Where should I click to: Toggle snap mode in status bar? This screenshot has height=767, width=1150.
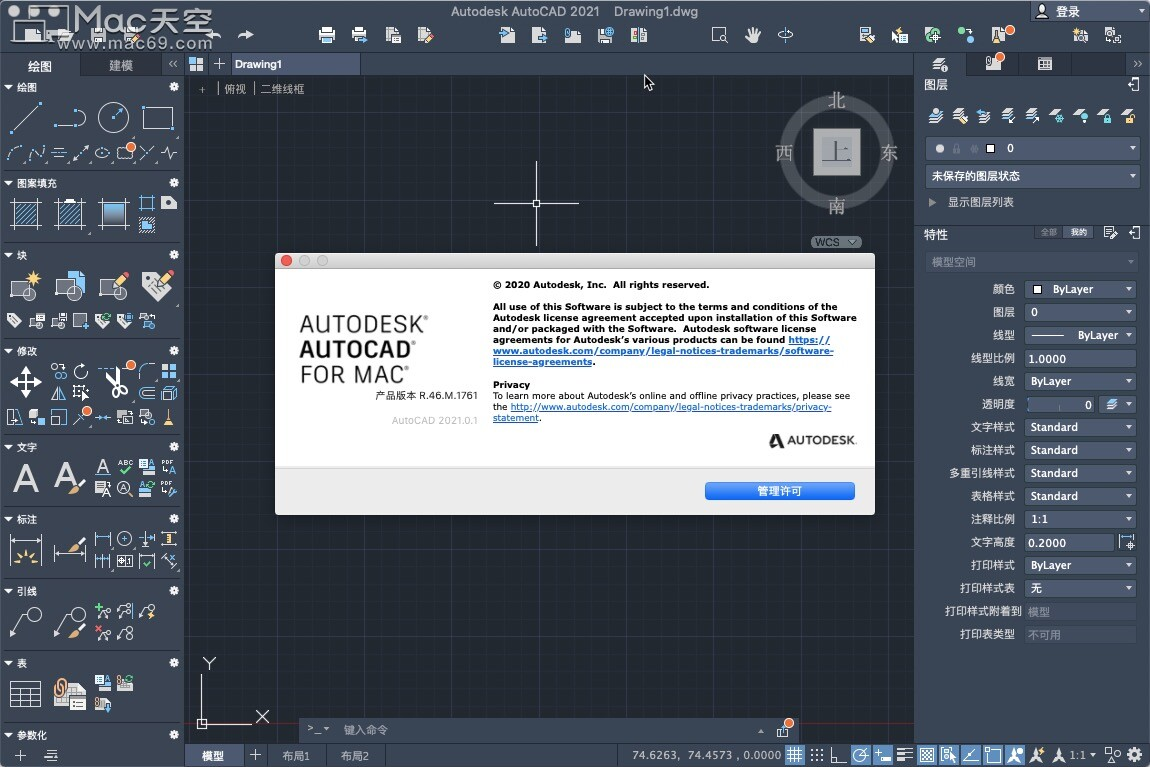pos(816,755)
